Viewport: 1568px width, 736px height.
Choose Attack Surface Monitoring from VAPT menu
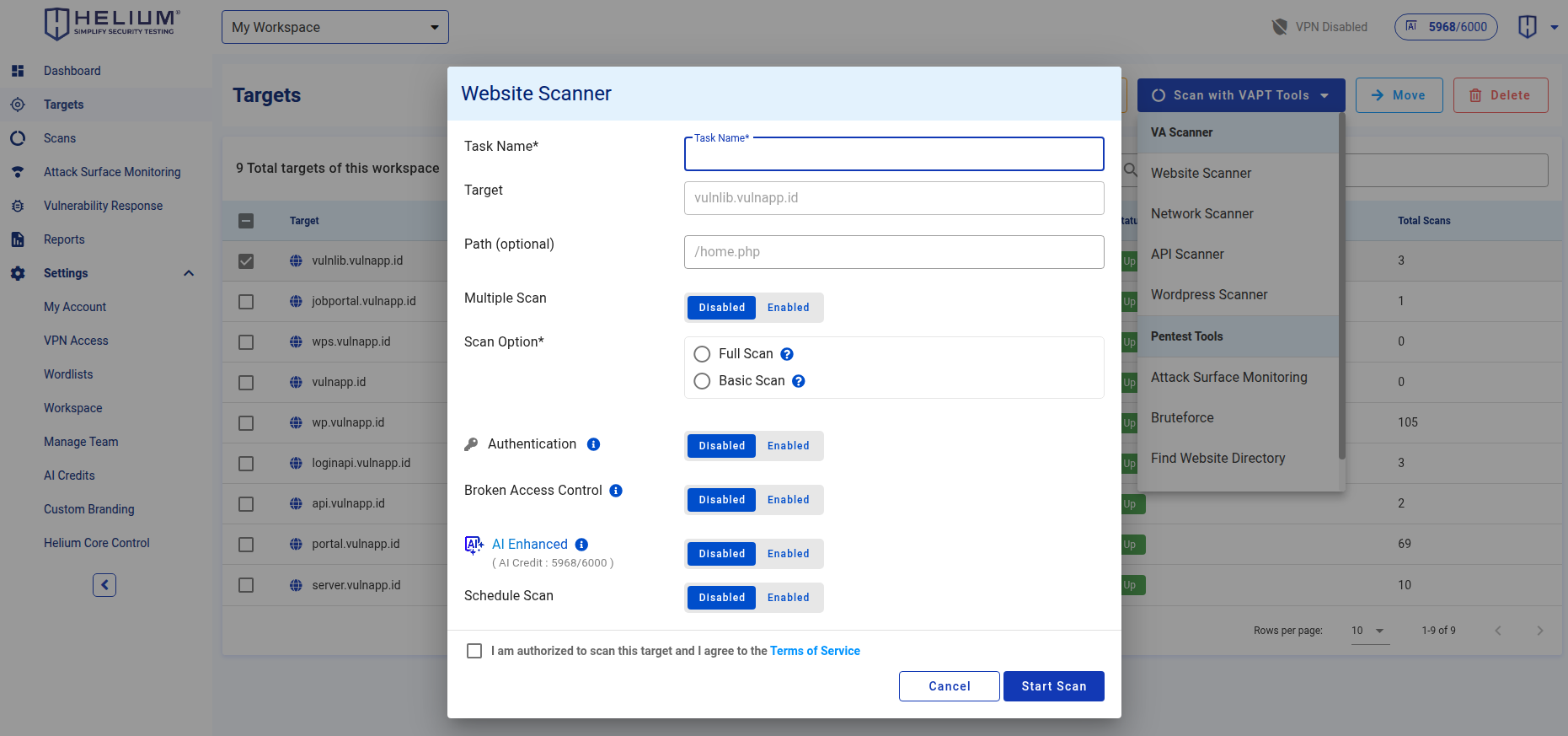(1239, 377)
